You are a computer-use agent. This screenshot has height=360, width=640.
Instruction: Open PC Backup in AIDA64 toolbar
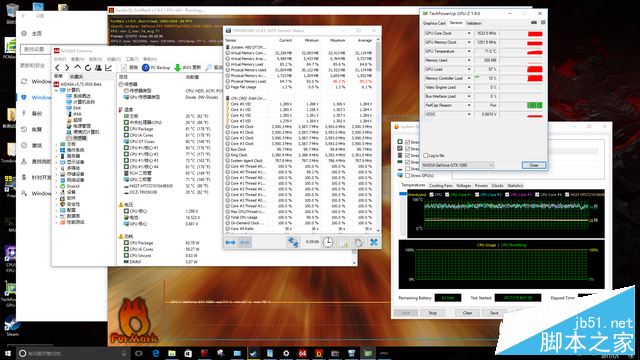point(156,68)
